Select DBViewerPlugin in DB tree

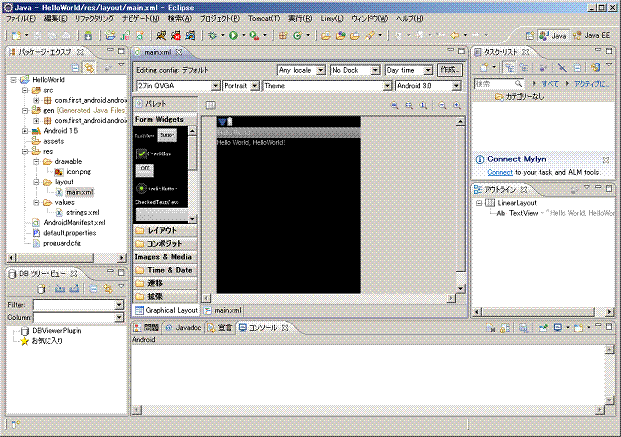tap(51, 331)
